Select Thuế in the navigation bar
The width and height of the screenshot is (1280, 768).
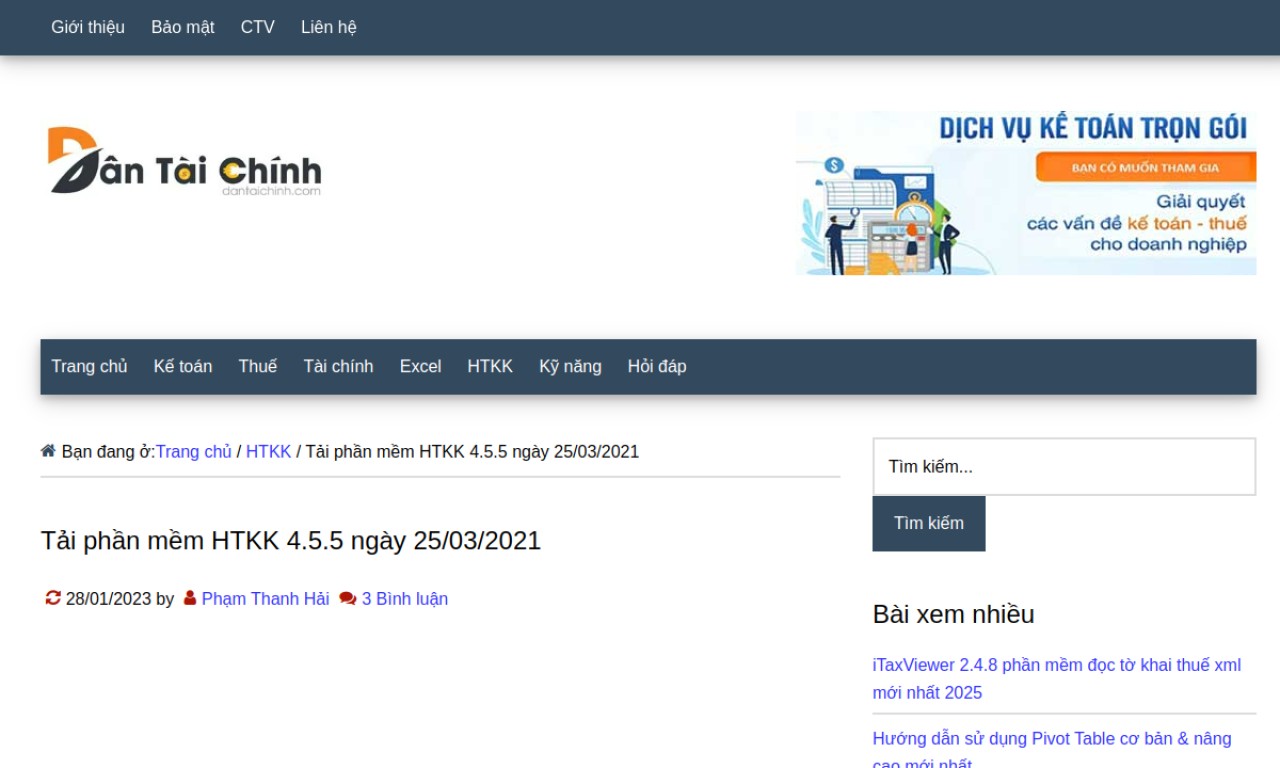coord(258,366)
